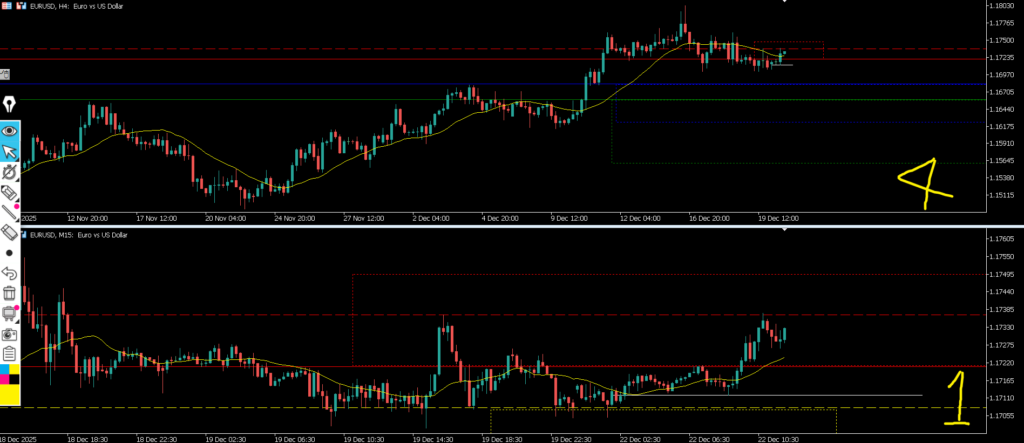Screen dimensions: 1024x443
Task: Select the fountain pen nib tool
Action: point(10,104)
